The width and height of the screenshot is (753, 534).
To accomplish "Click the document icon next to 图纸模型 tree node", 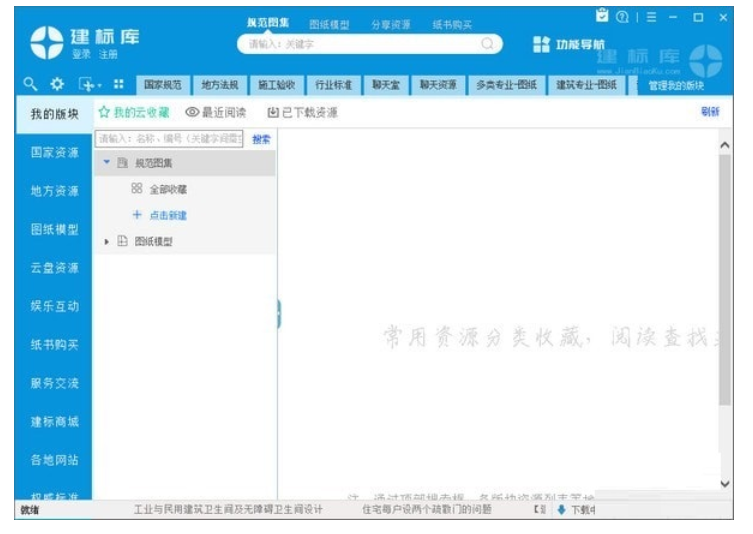I will point(122,241).
